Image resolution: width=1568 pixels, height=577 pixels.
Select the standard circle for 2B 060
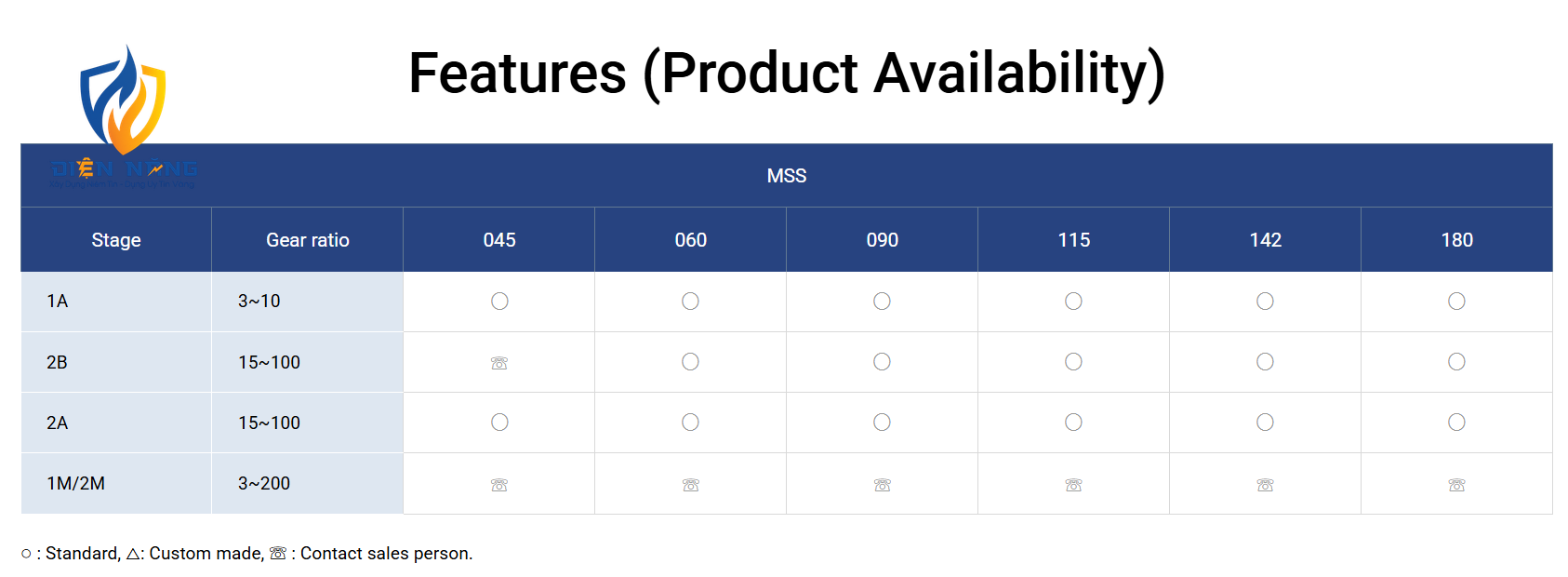click(690, 361)
